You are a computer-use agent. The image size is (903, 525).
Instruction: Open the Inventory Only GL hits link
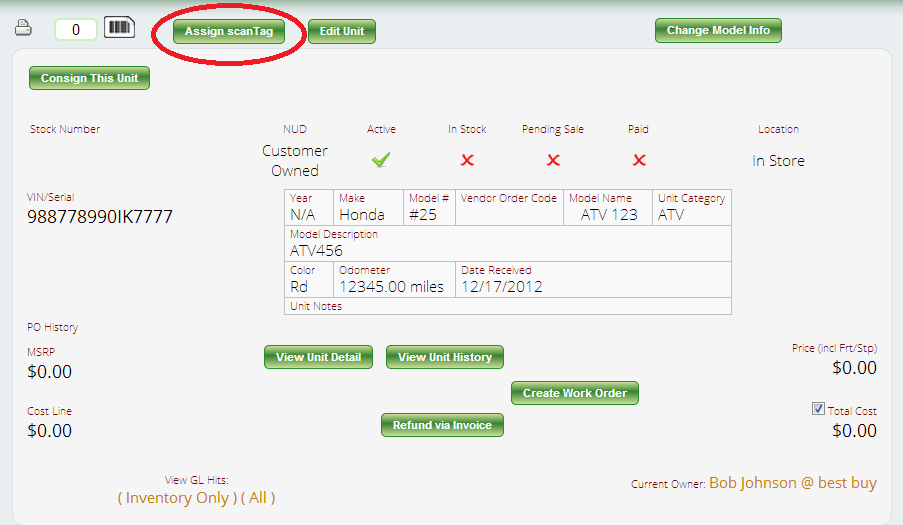177,497
